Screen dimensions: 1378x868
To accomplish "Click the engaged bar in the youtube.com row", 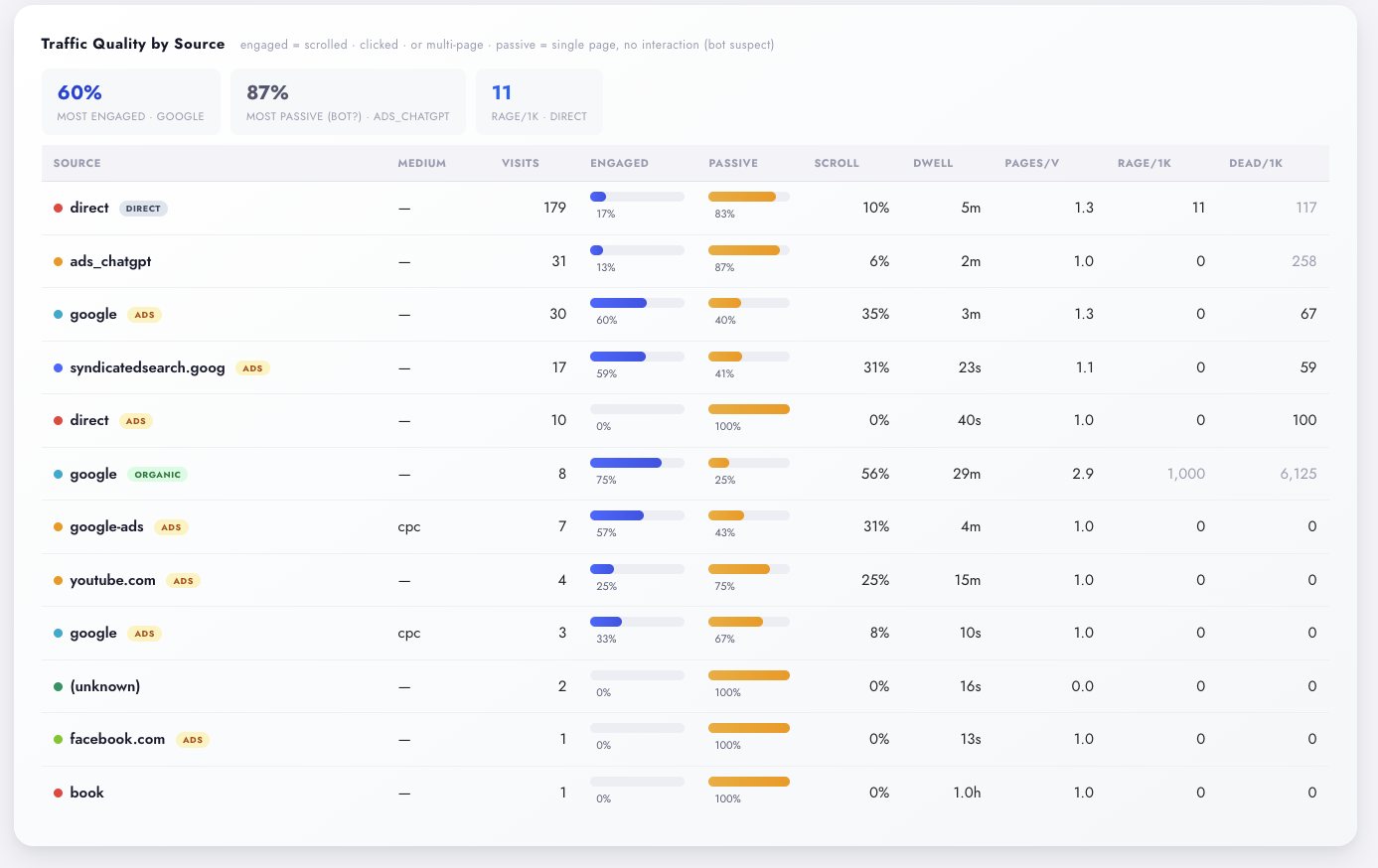I will 637,569.
